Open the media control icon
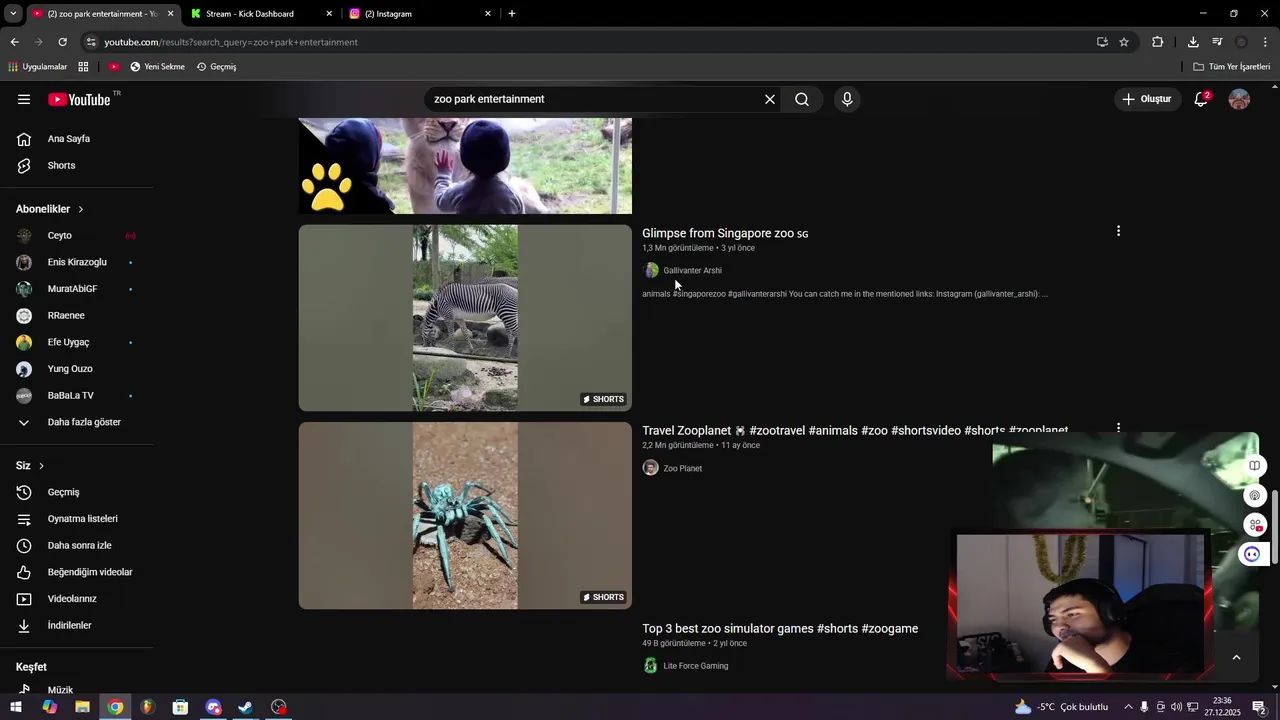Image resolution: width=1280 pixels, height=720 pixels. 1217,42
